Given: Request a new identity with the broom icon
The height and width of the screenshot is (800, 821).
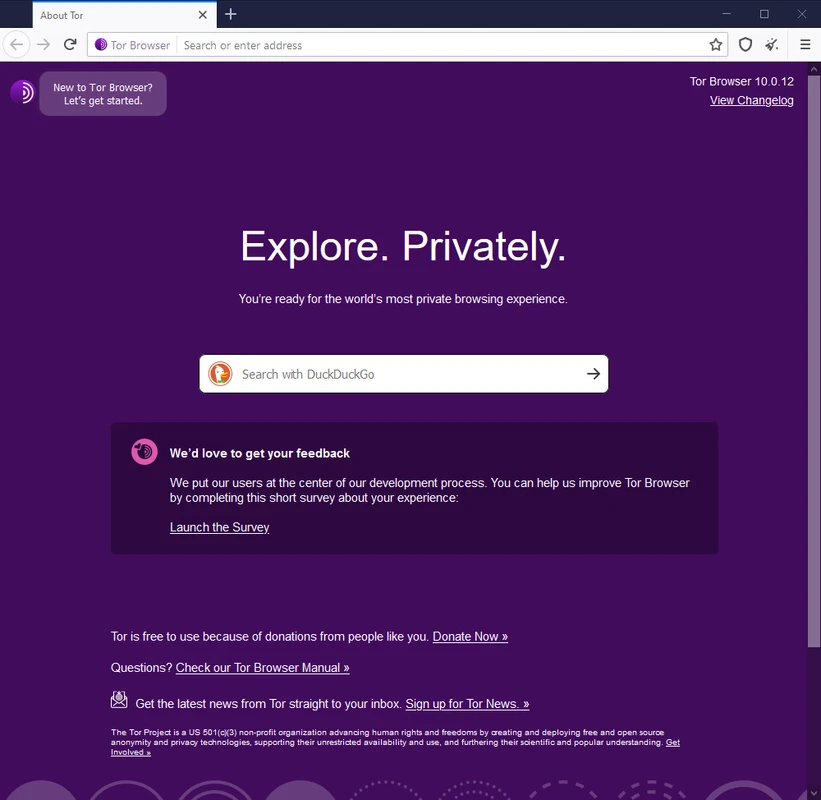Looking at the screenshot, I should tap(772, 45).
